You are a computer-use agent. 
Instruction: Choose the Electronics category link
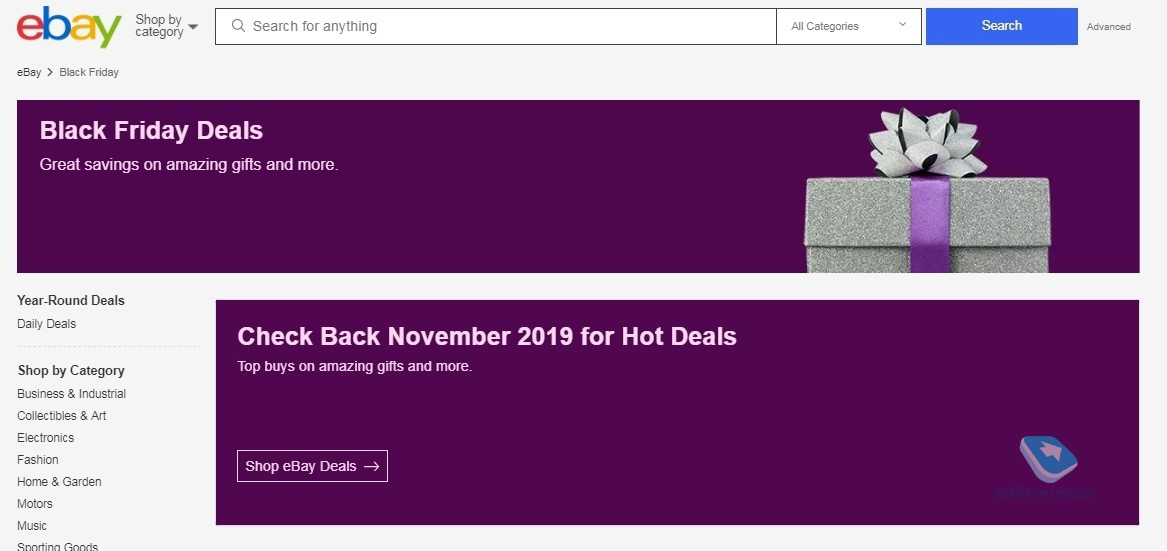(x=45, y=438)
